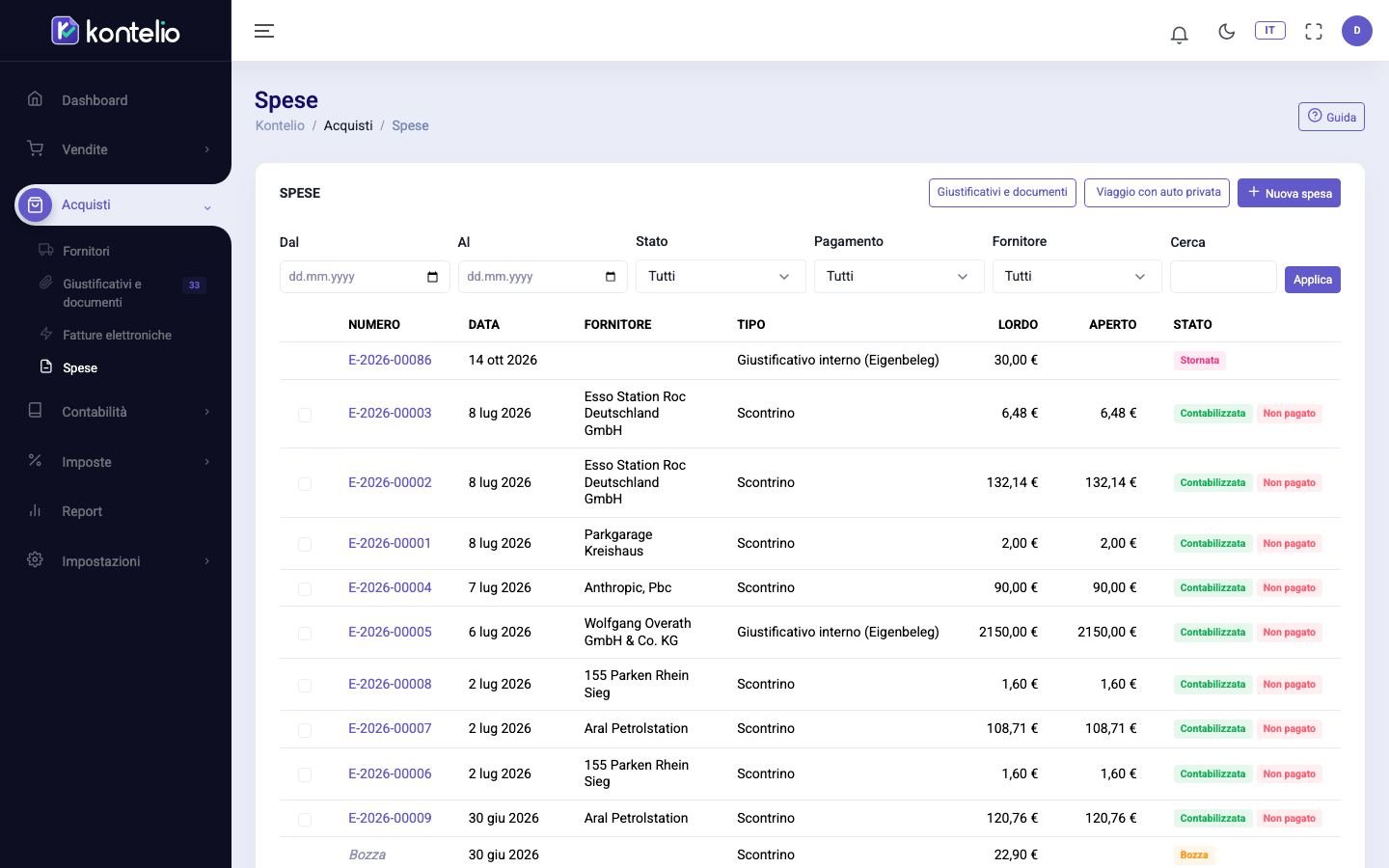The width and height of the screenshot is (1389, 868).
Task: Click the Impostazioni gear icon
Action: (36, 560)
